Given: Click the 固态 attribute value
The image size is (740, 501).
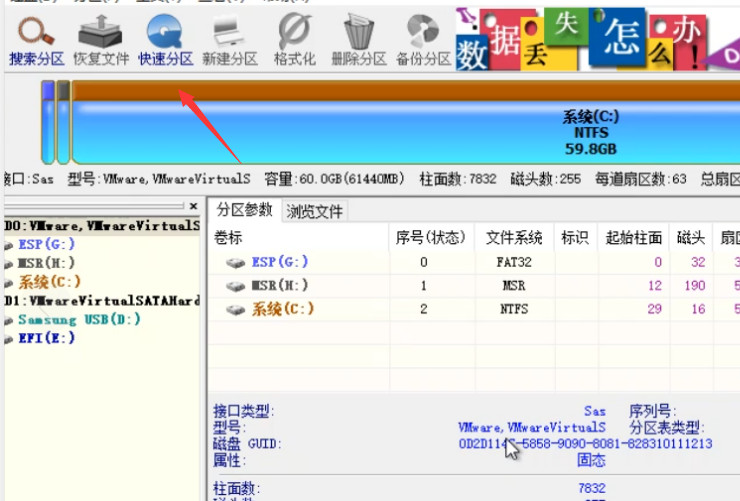Looking at the screenshot, I should [x=591, y=460].
